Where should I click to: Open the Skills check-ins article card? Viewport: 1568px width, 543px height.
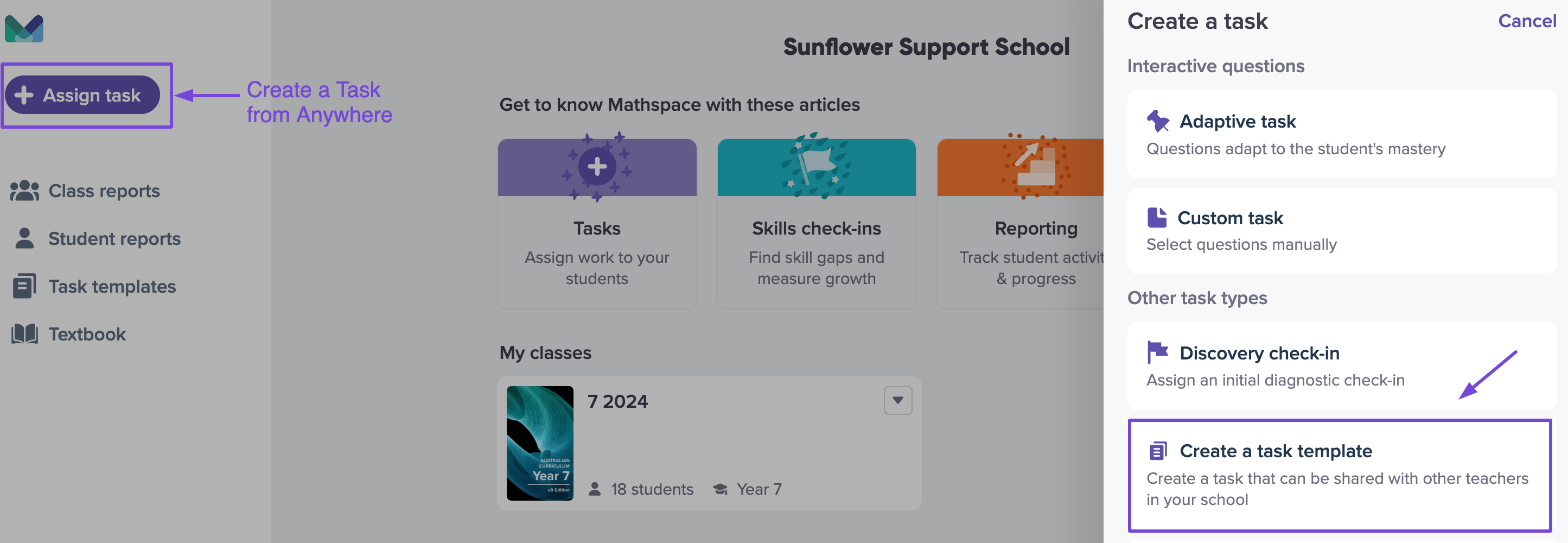(816, 224)
